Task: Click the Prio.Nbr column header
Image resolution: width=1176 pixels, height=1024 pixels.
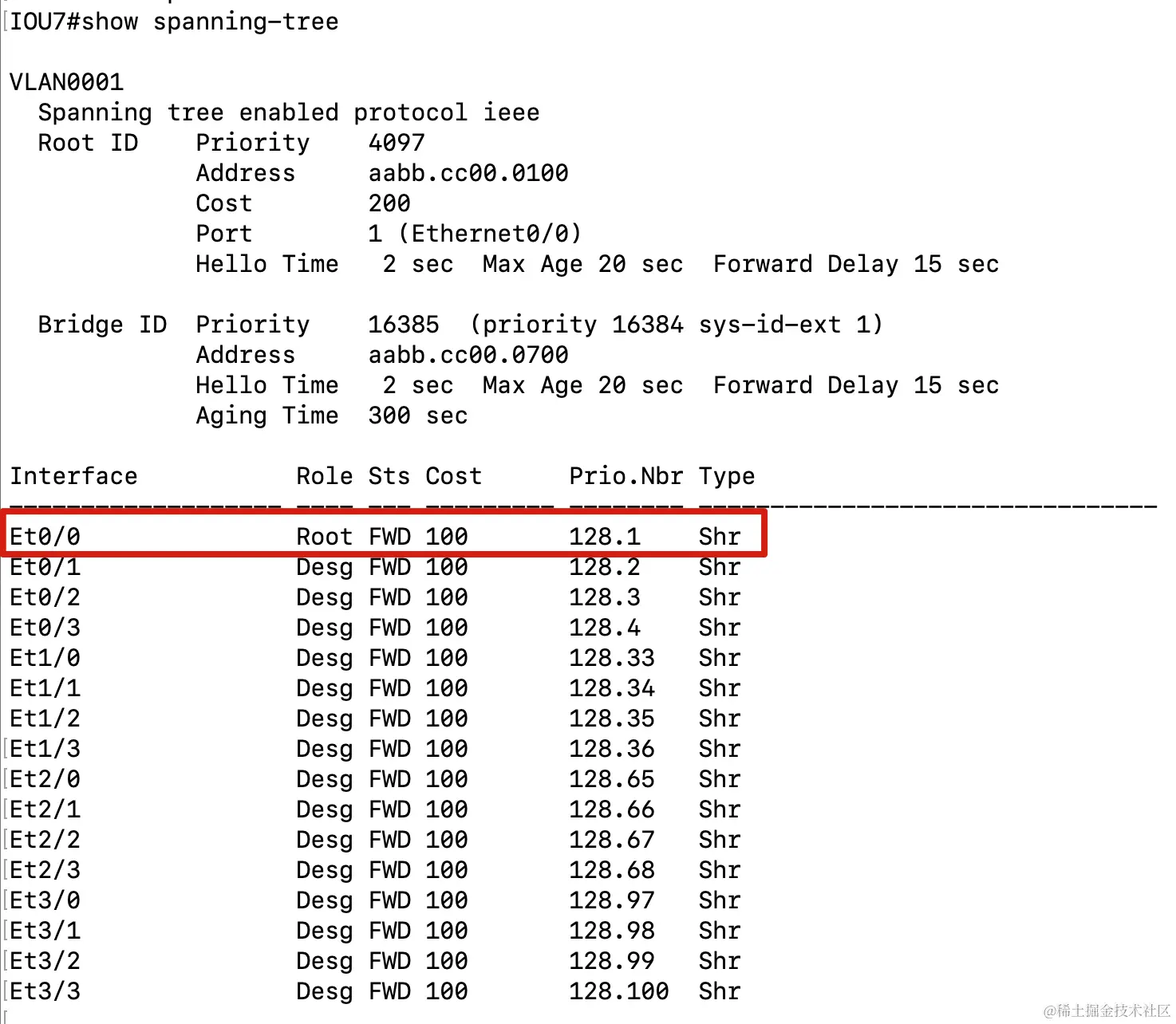Action: tap(626, 476)
